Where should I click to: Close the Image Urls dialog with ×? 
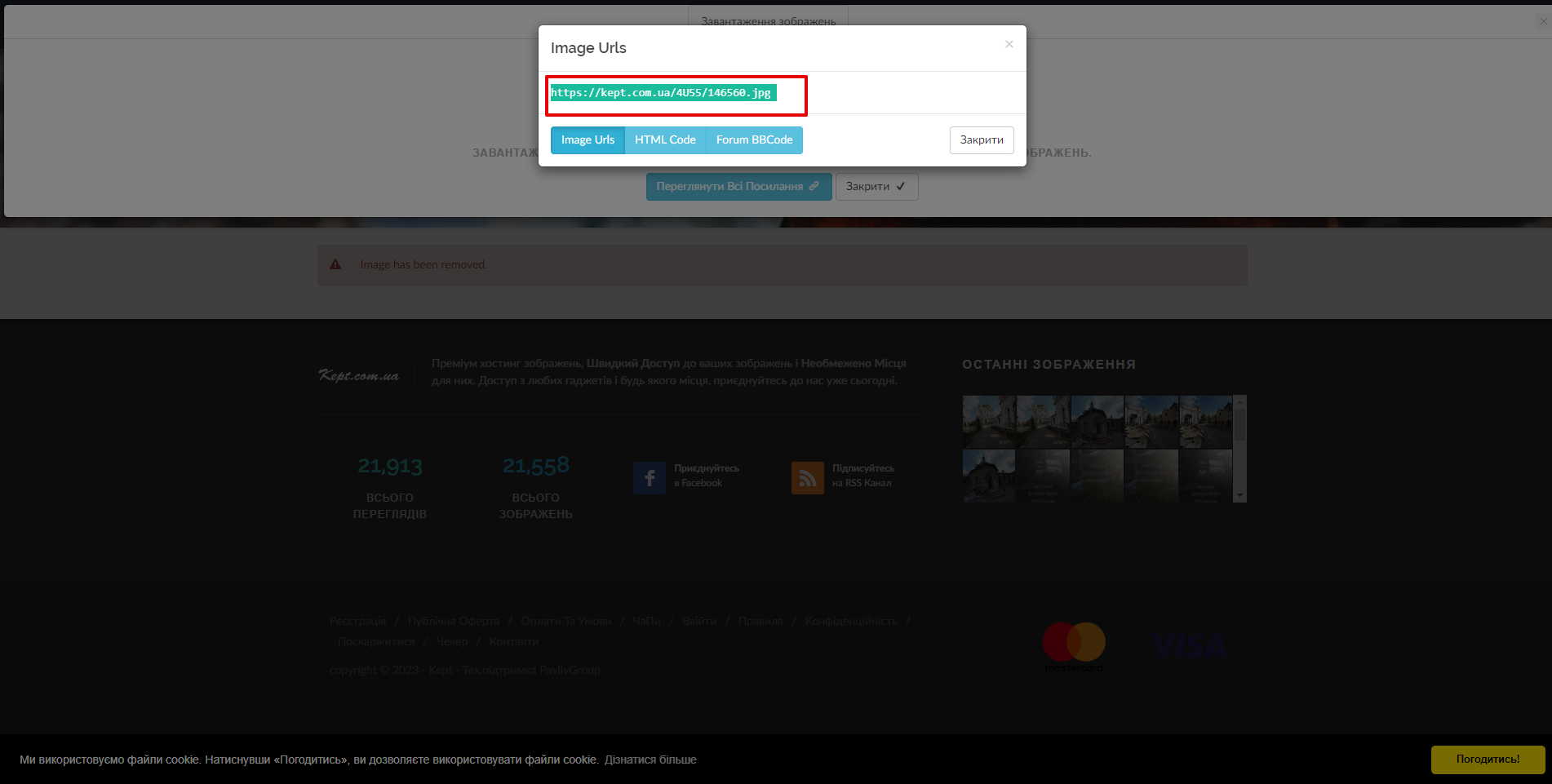coord(1009,44)
